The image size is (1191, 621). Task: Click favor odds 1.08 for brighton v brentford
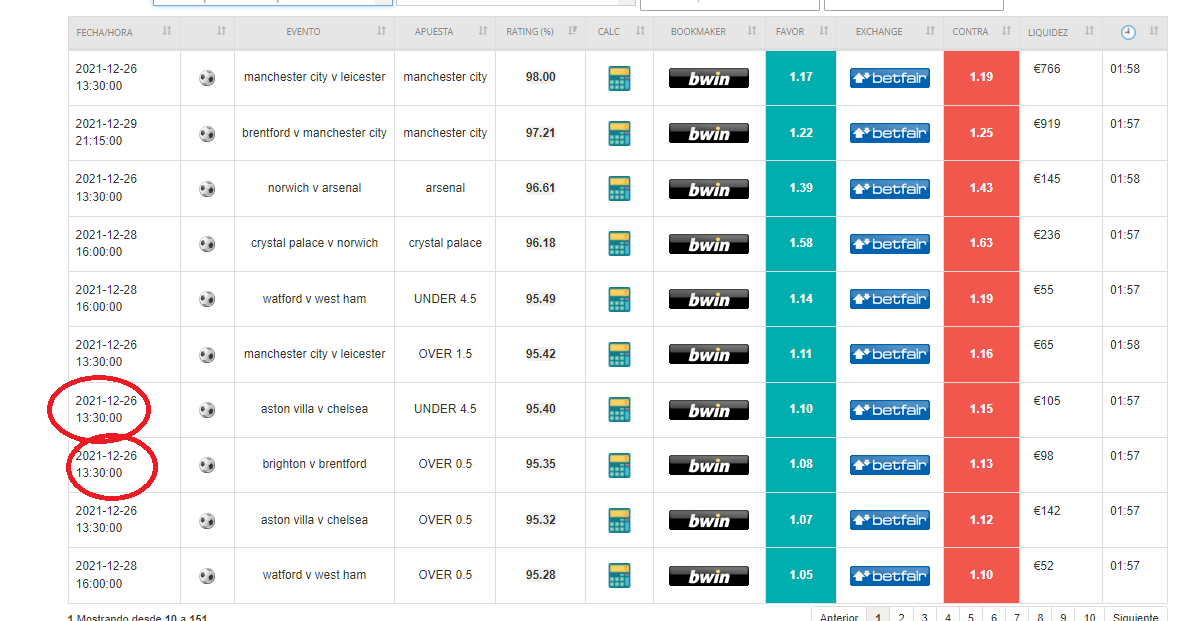click(x=801, y=465)
